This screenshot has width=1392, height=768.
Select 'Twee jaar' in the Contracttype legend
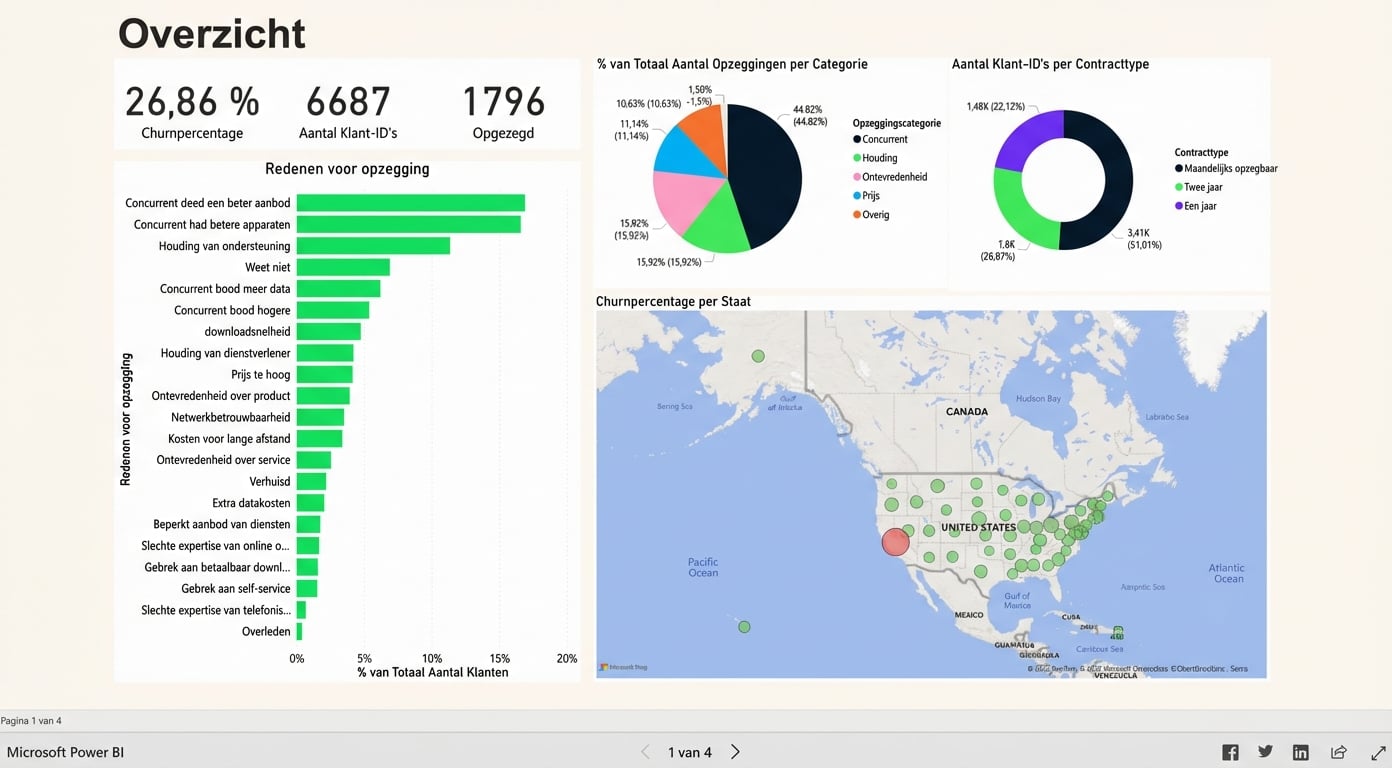coord(1202,187)
